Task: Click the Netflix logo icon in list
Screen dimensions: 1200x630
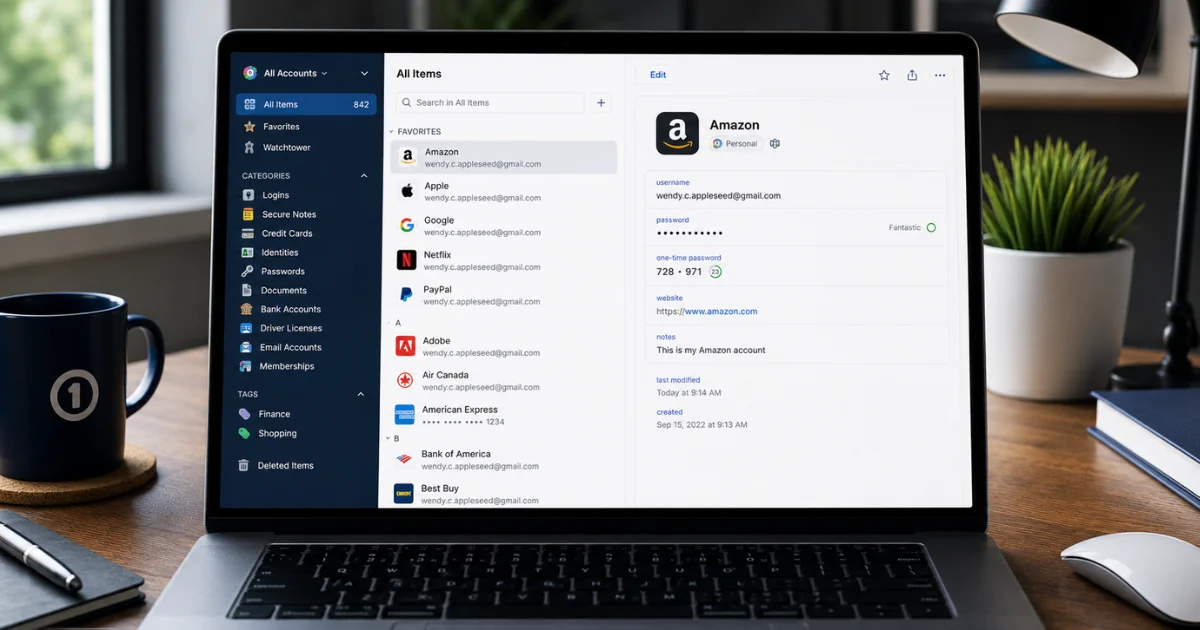Action: click(406, 260)
